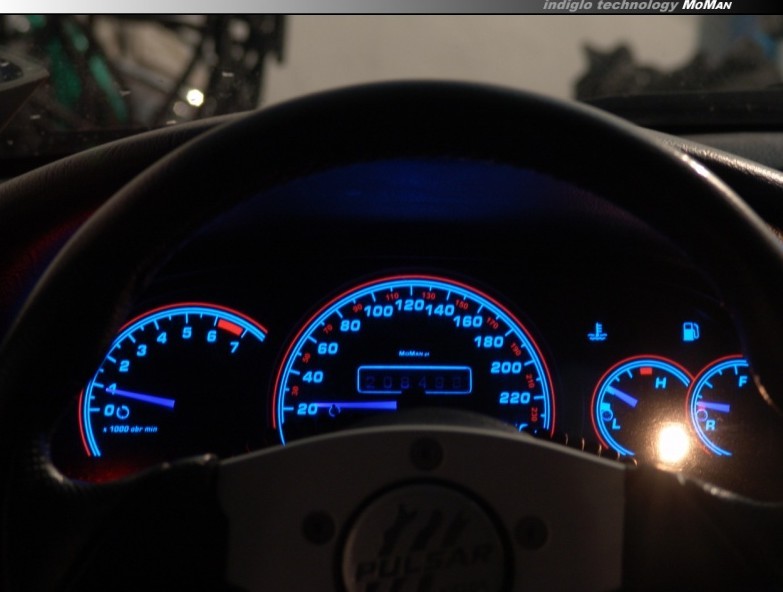This screenshot has height=592, width=783.
Task: Click the "x 1000 obr min" tachometer label
Action: [x=130, y=429]
